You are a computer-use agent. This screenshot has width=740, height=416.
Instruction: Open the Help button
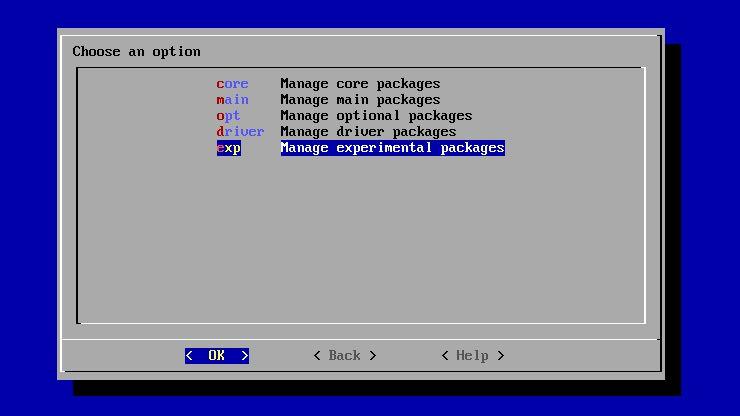coord(472,356)
